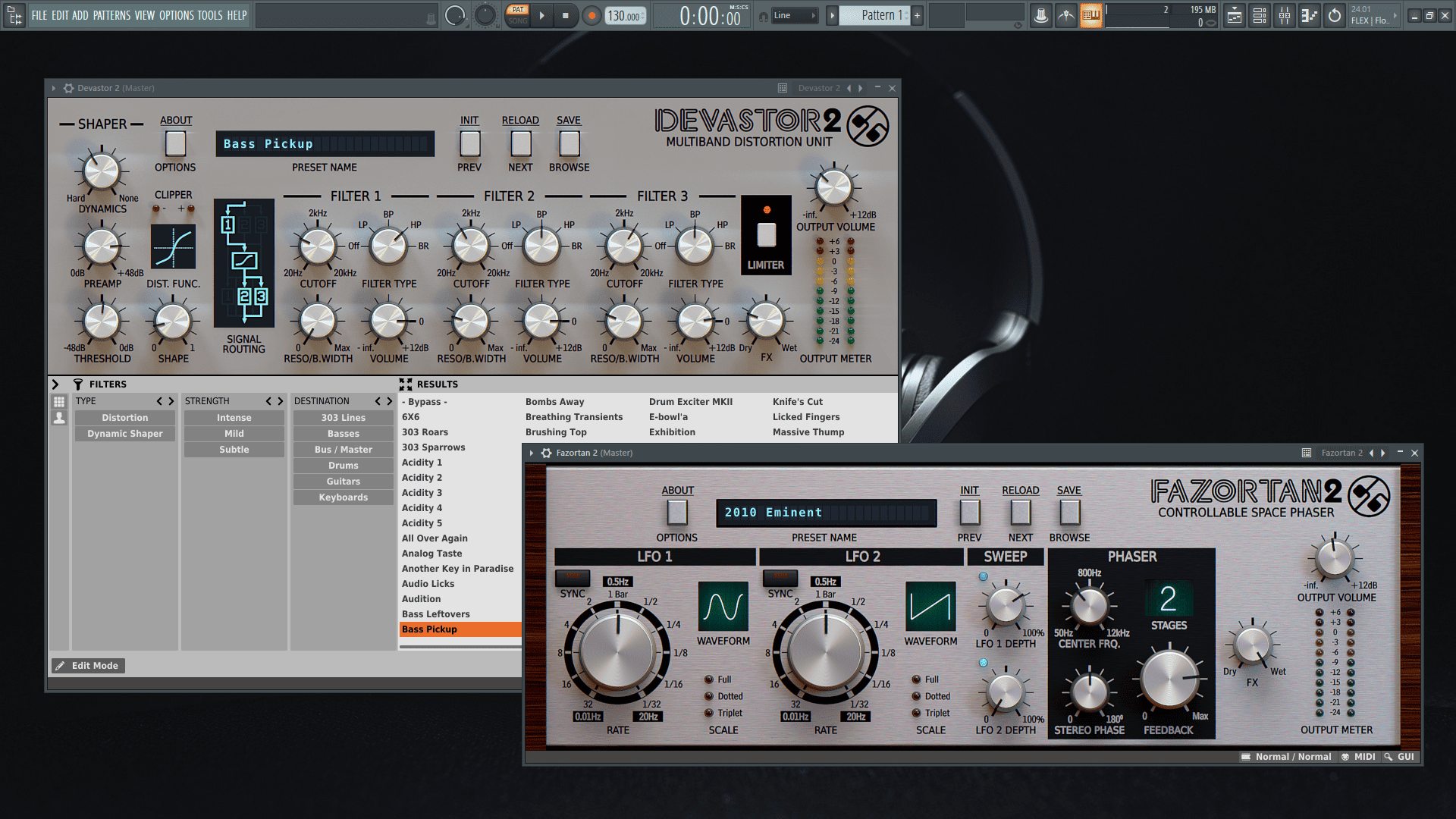Toggle PAT/SONG mode switch
This screenshot has width=1456, height=819.
[518, 15]
